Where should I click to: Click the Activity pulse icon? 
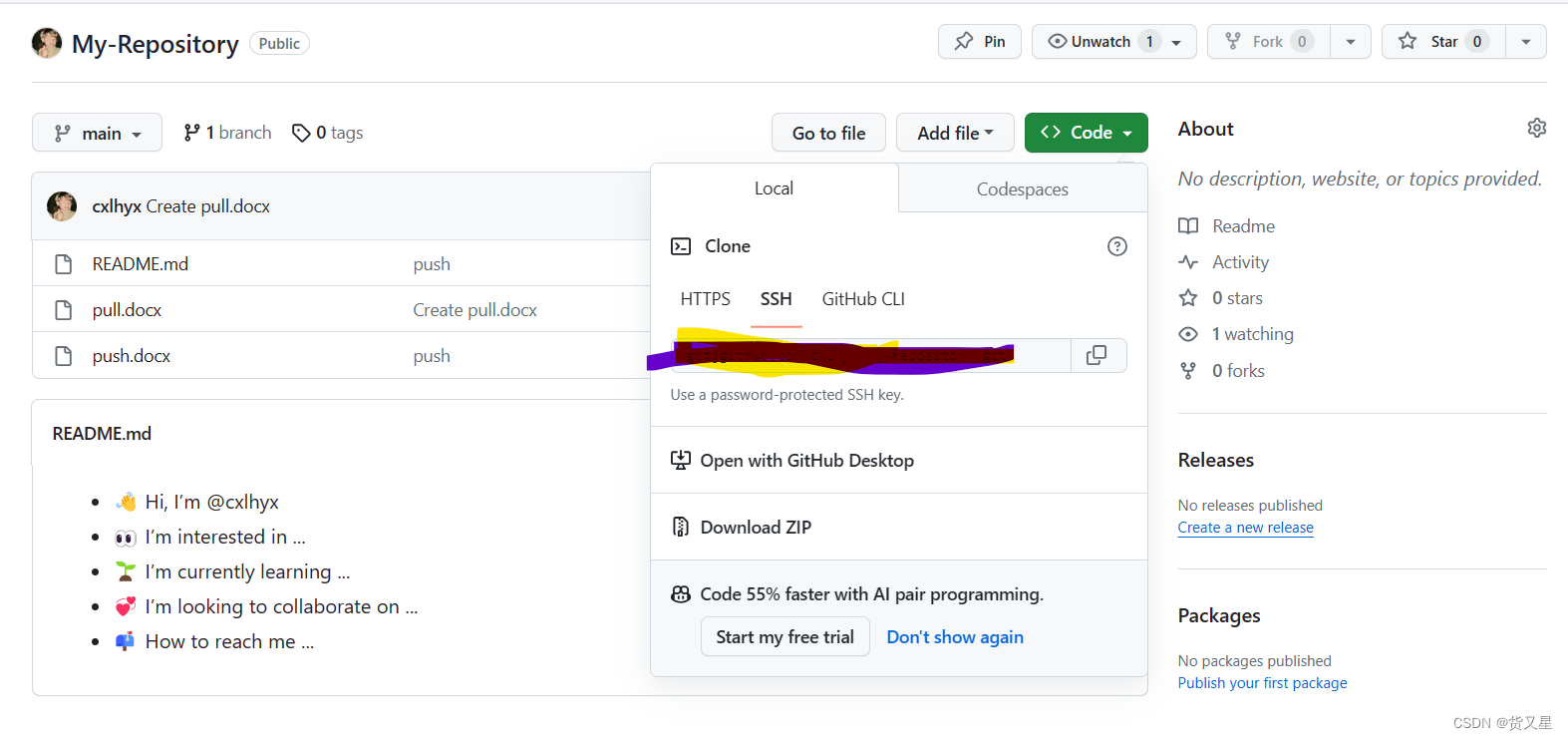1188,262
